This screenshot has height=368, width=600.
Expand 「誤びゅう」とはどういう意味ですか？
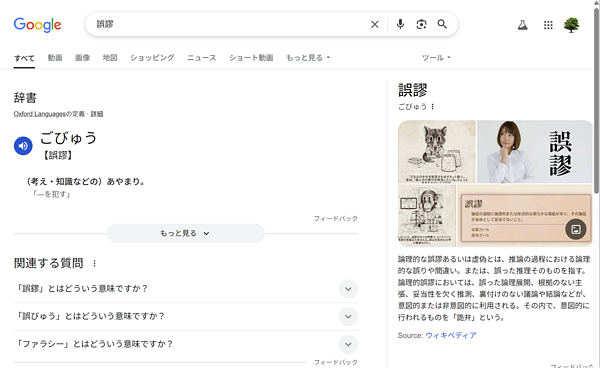pos(186,316)
